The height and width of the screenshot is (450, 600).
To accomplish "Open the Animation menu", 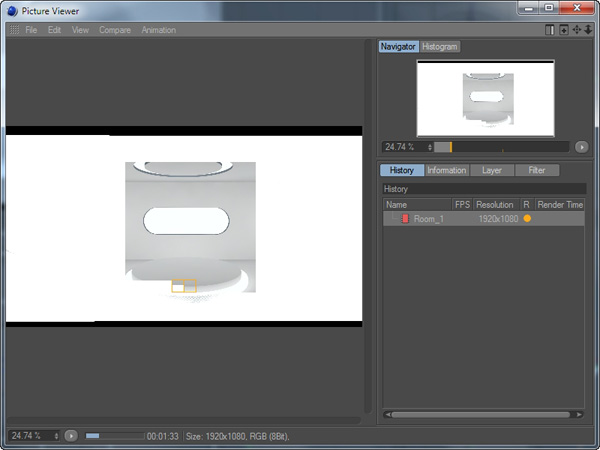I will click(x=158, y=30).
